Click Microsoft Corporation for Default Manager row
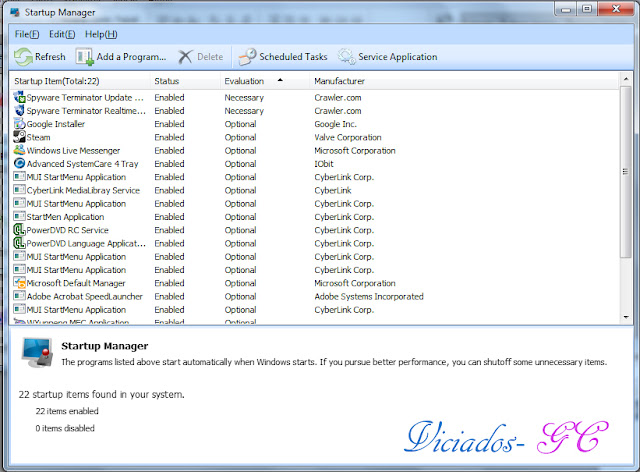Screen dimensions: 640x472 355,283
